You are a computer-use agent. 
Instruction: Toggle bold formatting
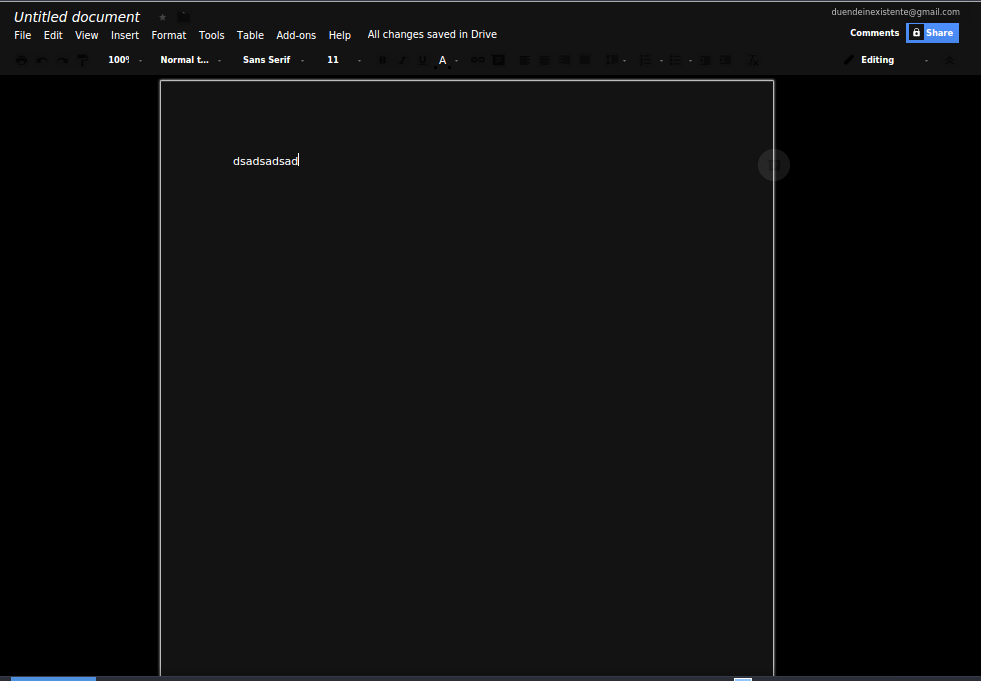pyautogui.click(x=382, y=59)
